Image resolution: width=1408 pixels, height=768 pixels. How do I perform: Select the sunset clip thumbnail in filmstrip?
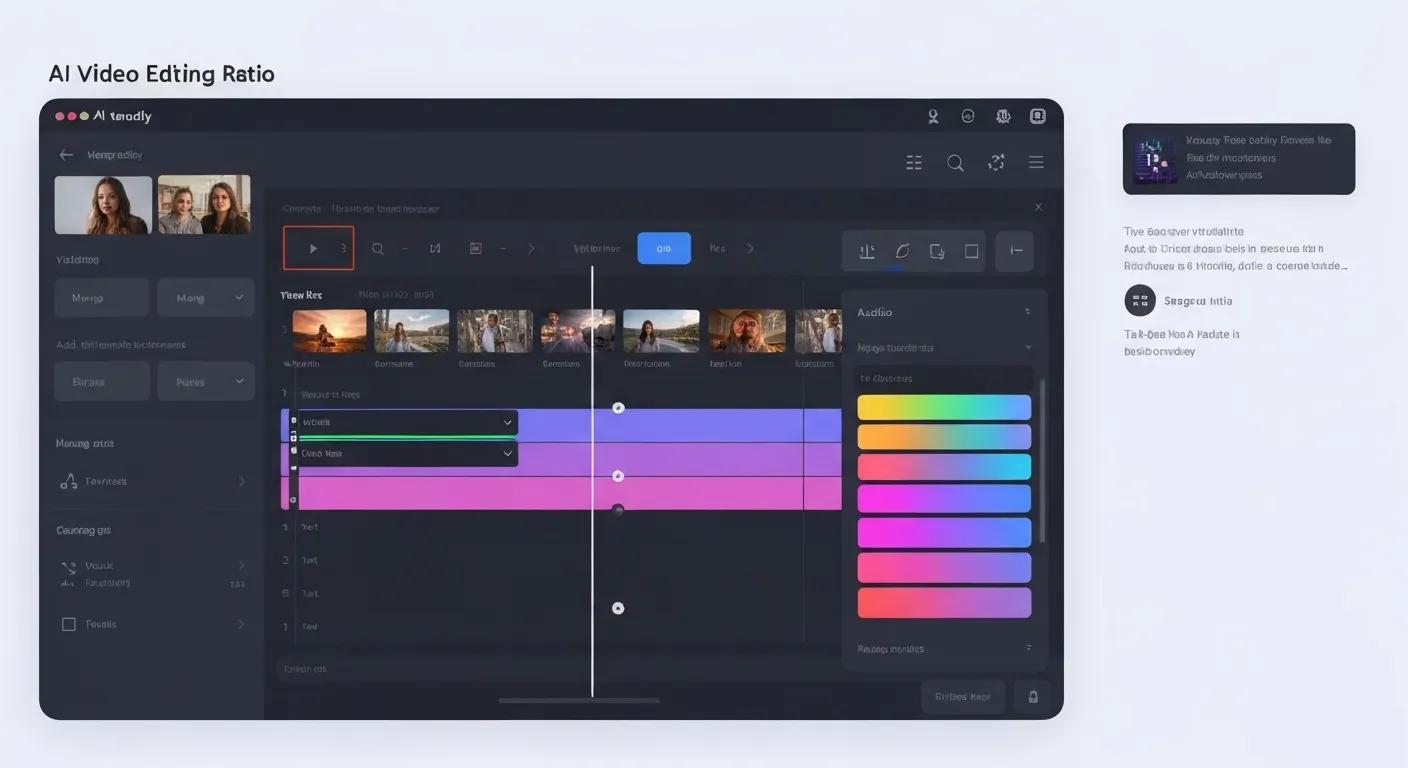329,331
